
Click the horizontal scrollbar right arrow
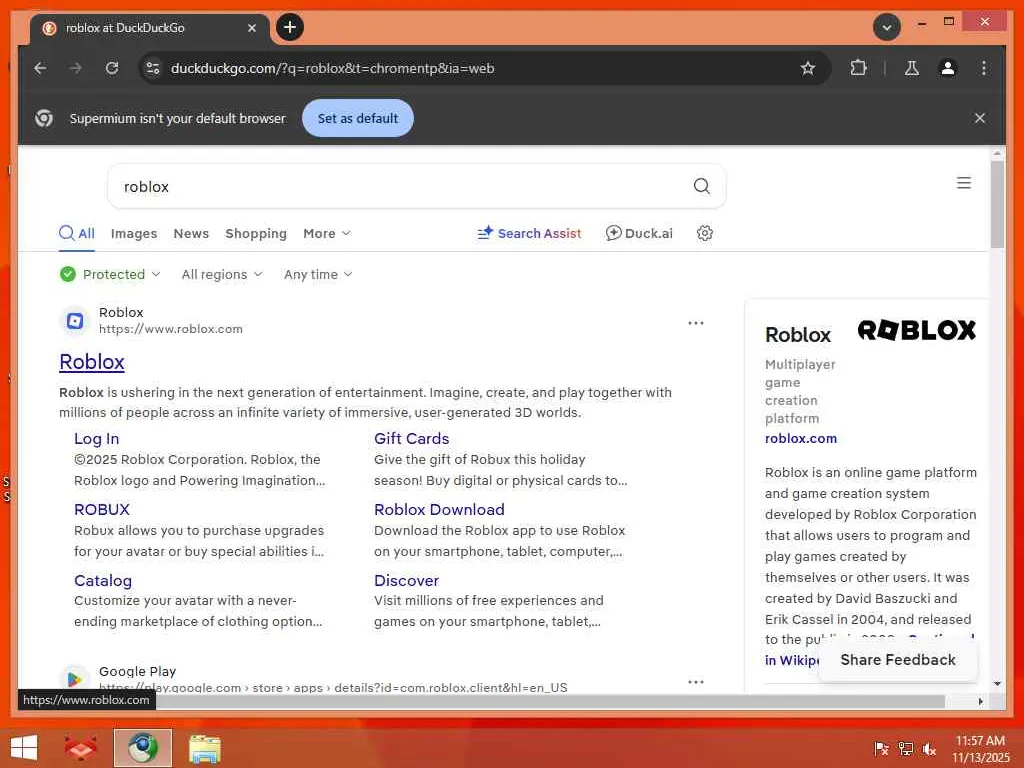(x=980, y=701)
